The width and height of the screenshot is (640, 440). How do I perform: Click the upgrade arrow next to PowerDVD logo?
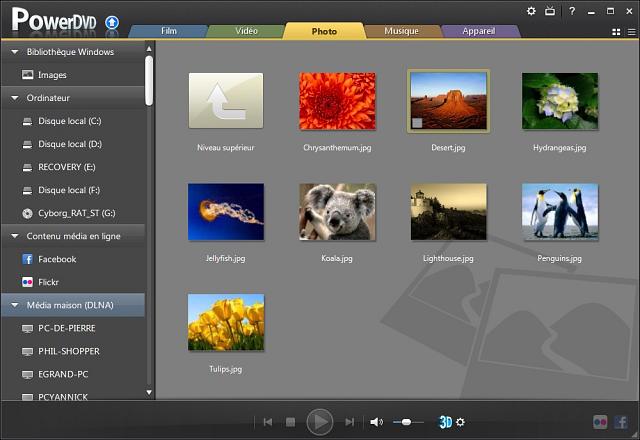coord(112,21)
